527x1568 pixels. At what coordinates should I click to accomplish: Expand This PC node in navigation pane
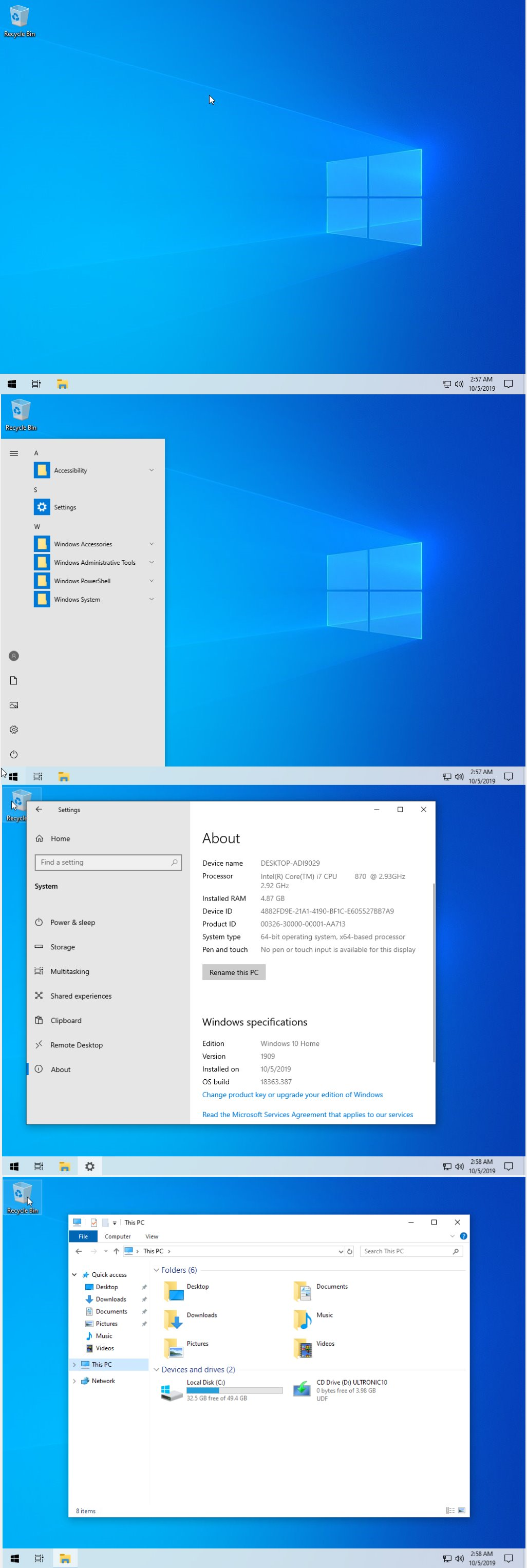[x=74, y=1365]
